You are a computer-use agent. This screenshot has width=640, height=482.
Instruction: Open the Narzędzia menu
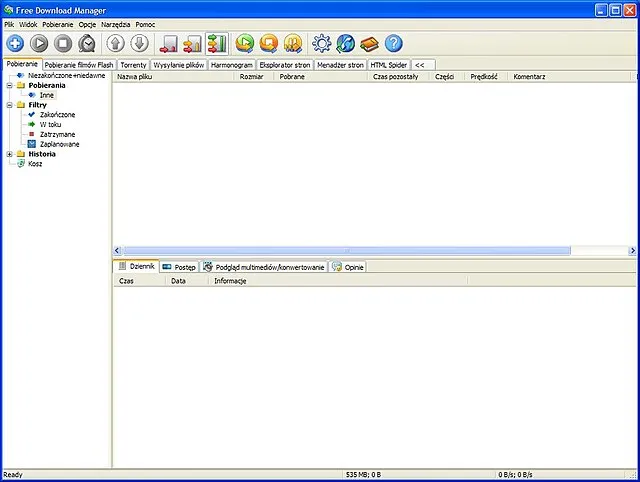[x=116, y=23]
